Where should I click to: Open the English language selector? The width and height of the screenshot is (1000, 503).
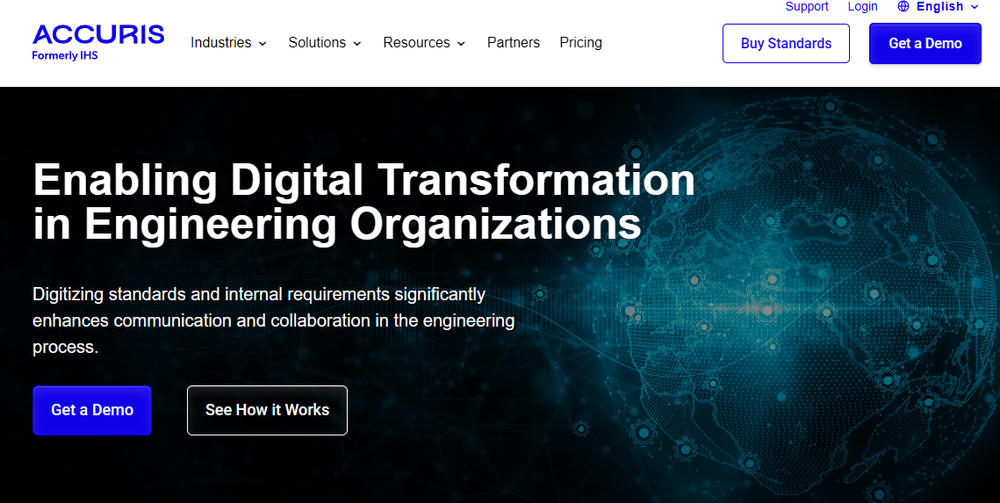938,6
